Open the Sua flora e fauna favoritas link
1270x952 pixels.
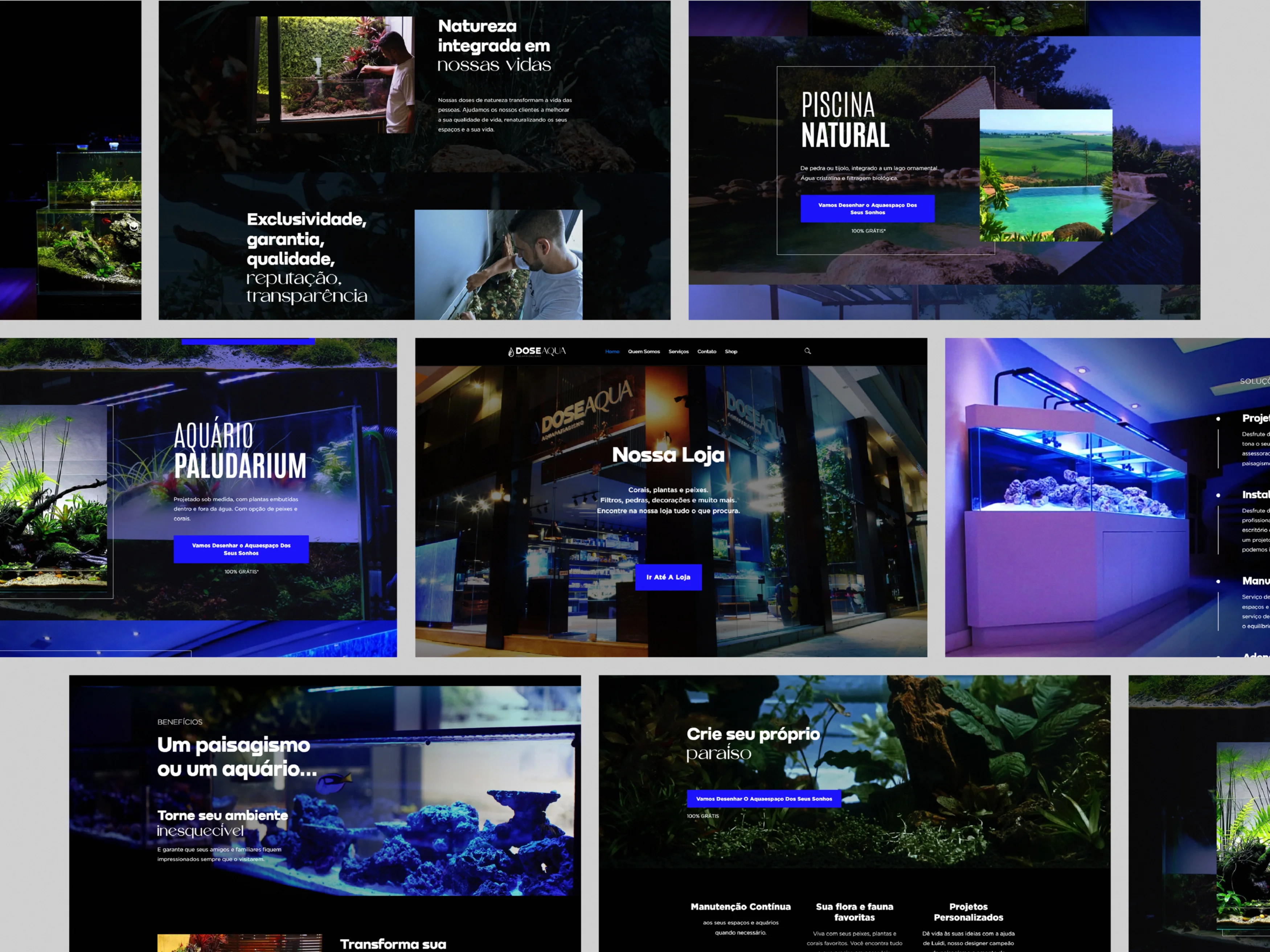[x=855, y=912]
